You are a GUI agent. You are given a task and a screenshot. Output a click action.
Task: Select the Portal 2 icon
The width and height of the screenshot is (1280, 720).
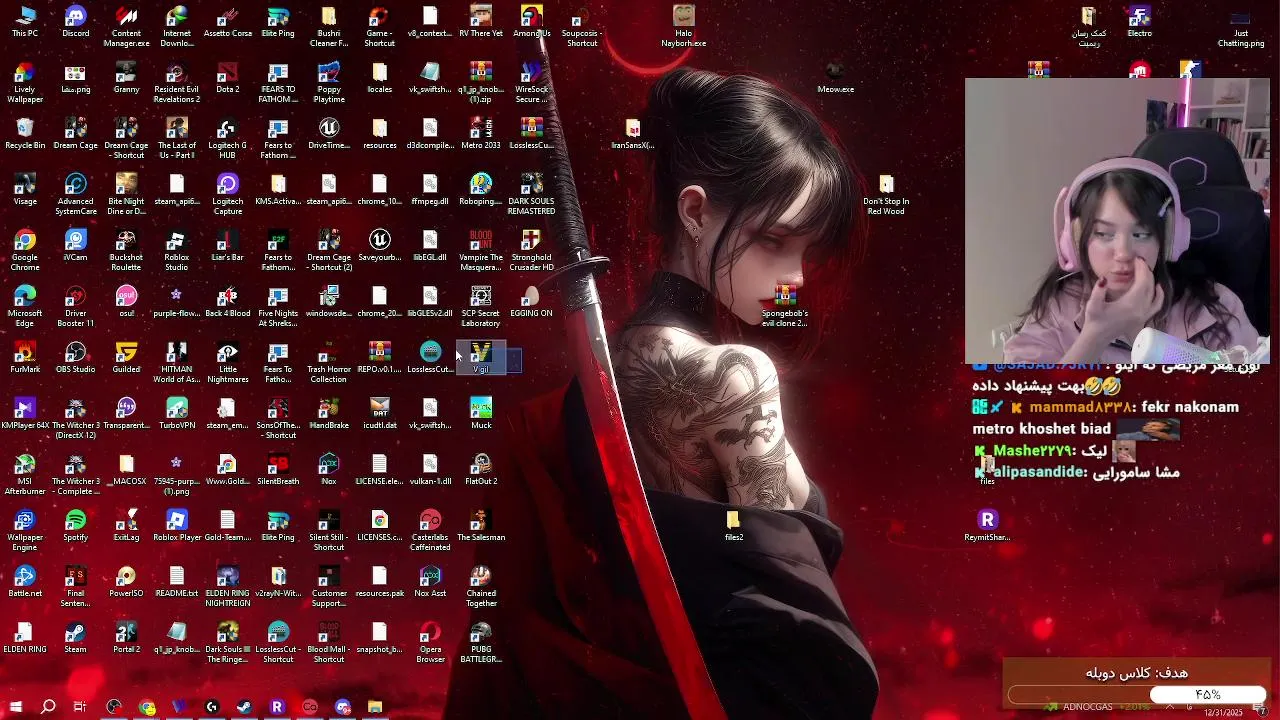tap(126, 638)
